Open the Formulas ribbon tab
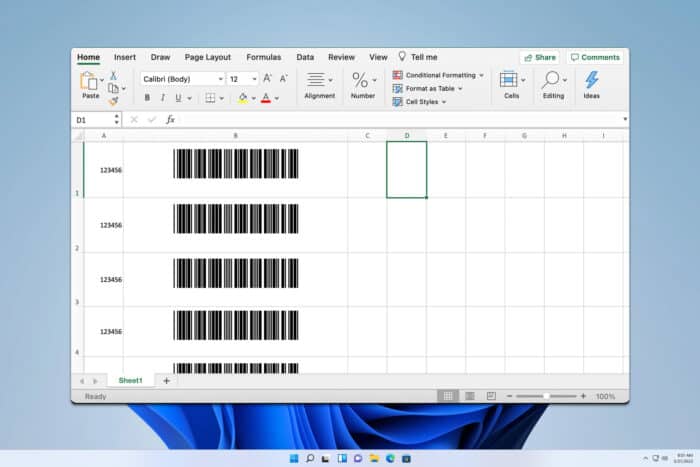 click(x=263, y=57)
